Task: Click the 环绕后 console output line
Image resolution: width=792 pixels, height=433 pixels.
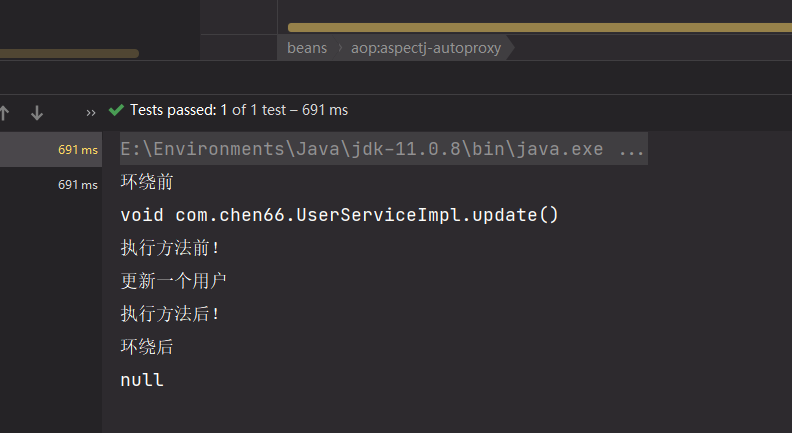Action: [x=147, y=347]
